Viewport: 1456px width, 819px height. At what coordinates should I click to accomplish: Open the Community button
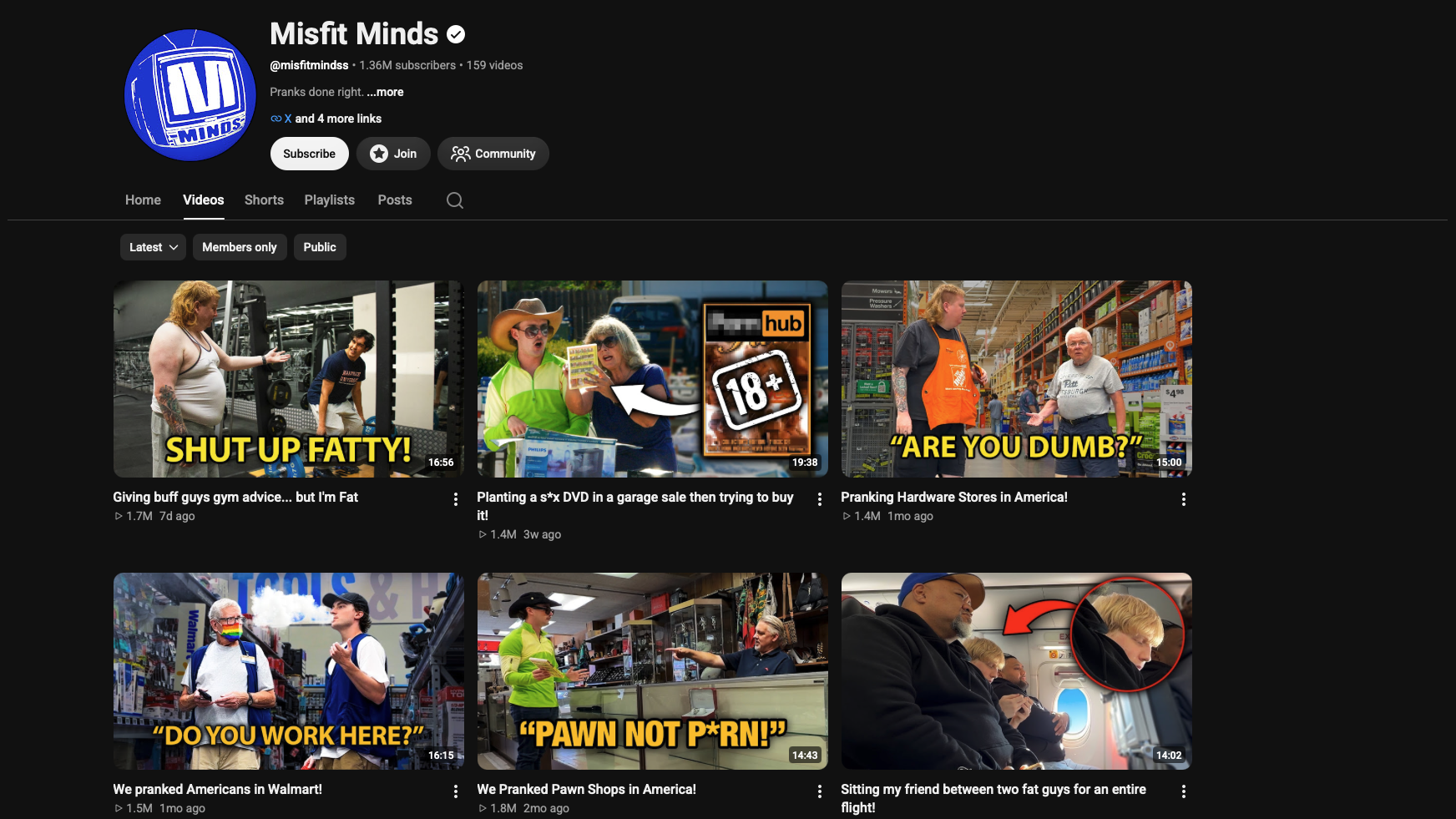493,154
